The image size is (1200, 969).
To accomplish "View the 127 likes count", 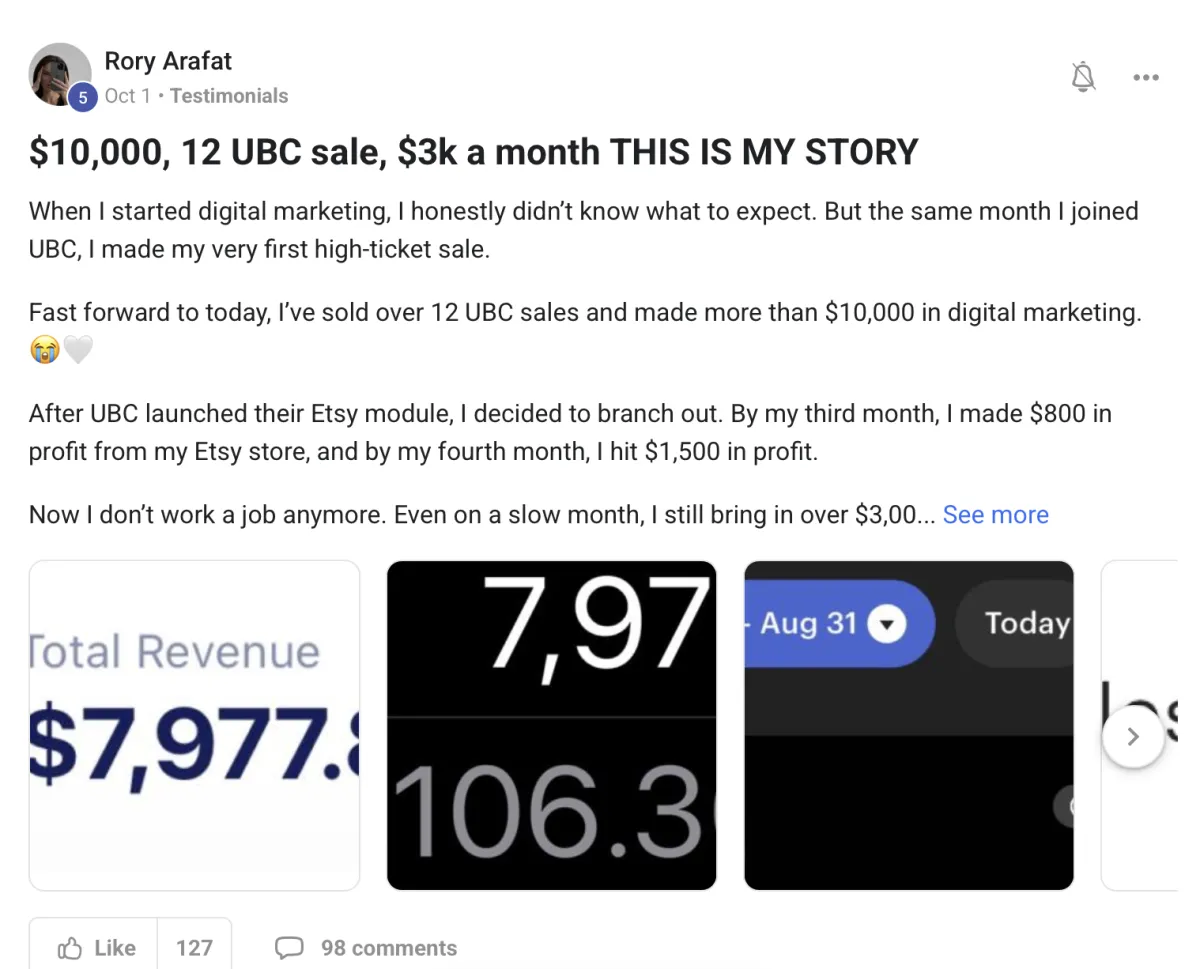I will tap(194, 947).
